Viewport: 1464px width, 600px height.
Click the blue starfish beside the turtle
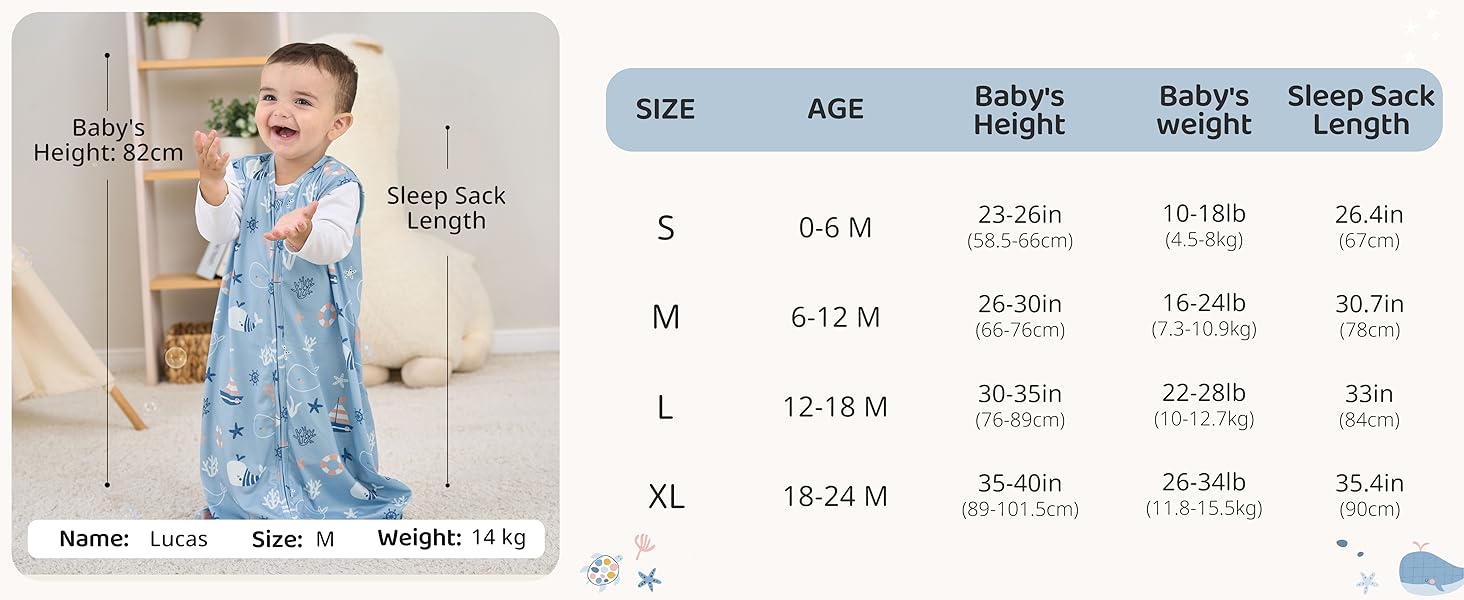point(649,579)
